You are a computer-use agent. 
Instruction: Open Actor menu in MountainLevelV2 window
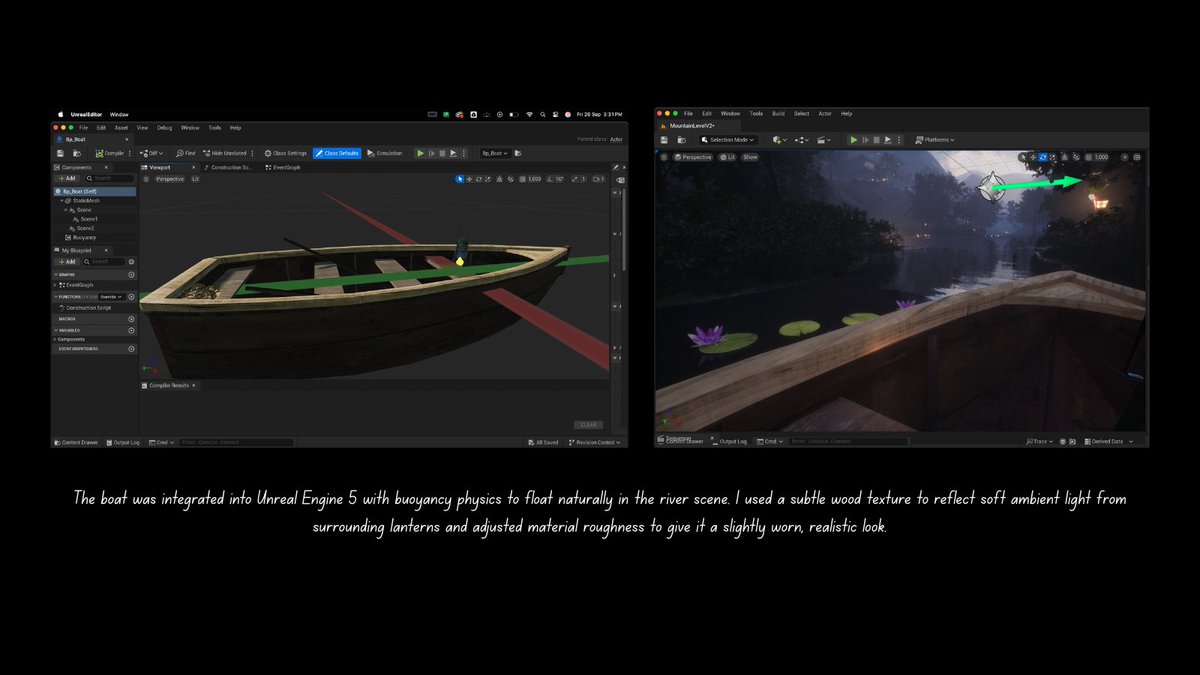click(x=825, y=114)
